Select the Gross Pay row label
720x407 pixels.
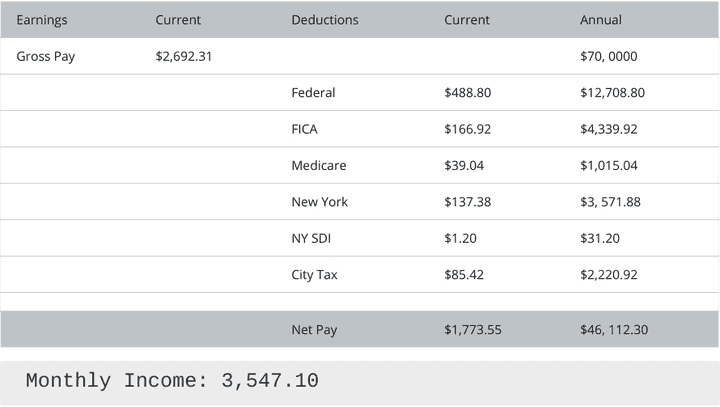pyautogui.click(x=46, y=57)
